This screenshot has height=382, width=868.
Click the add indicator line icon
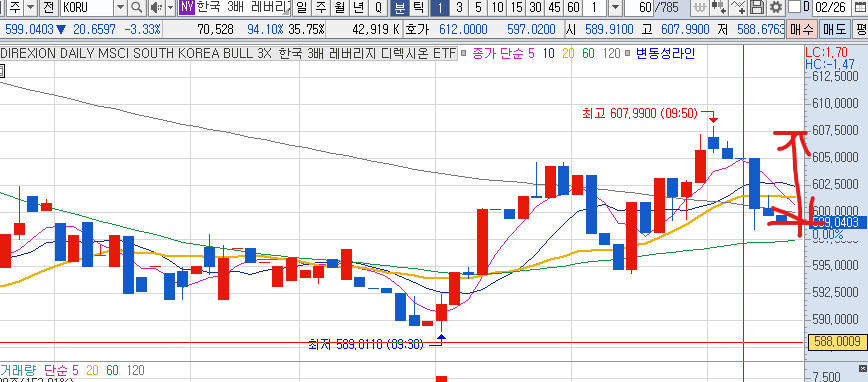click(737, 8)
